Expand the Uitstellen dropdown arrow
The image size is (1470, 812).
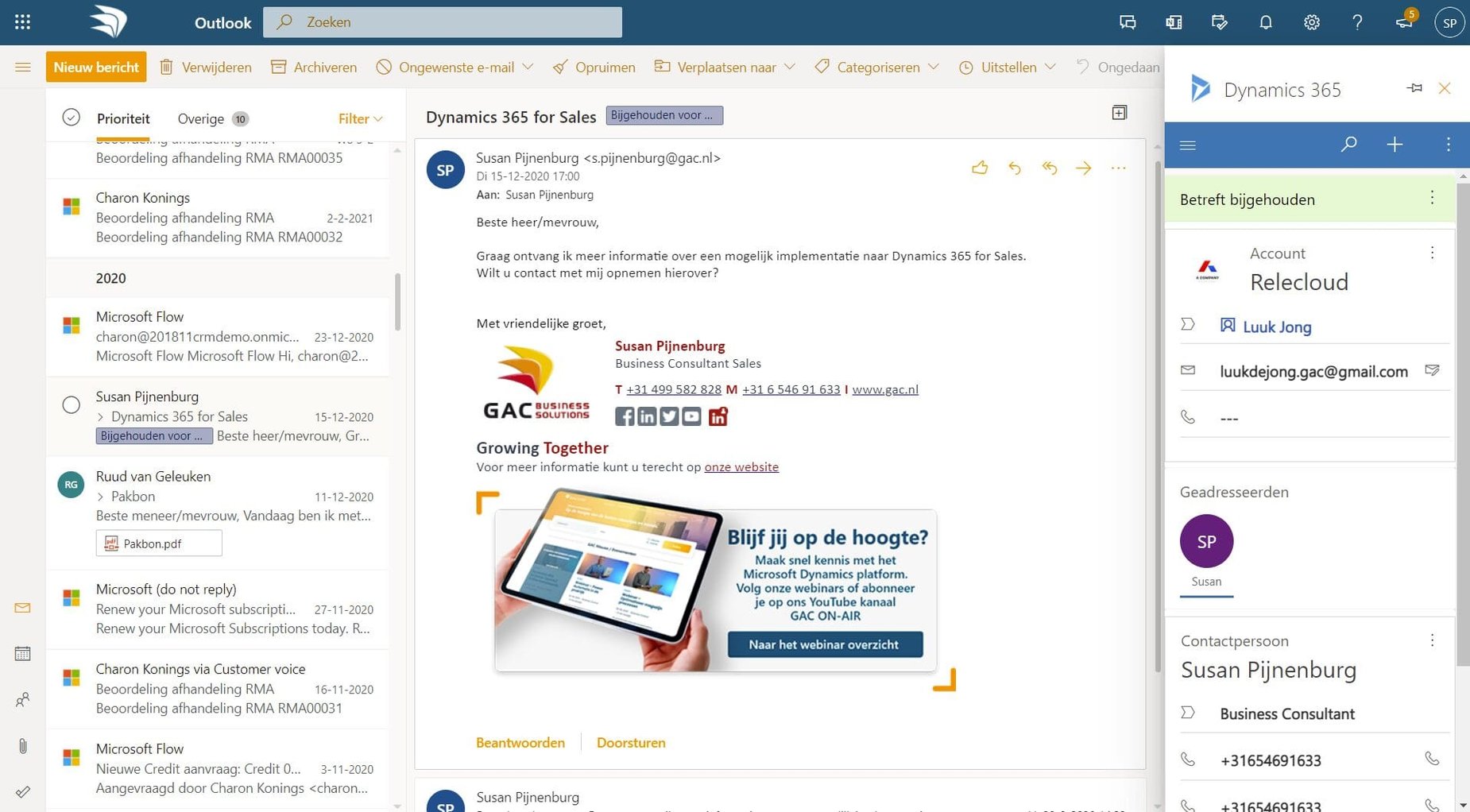coord(1050,67)
